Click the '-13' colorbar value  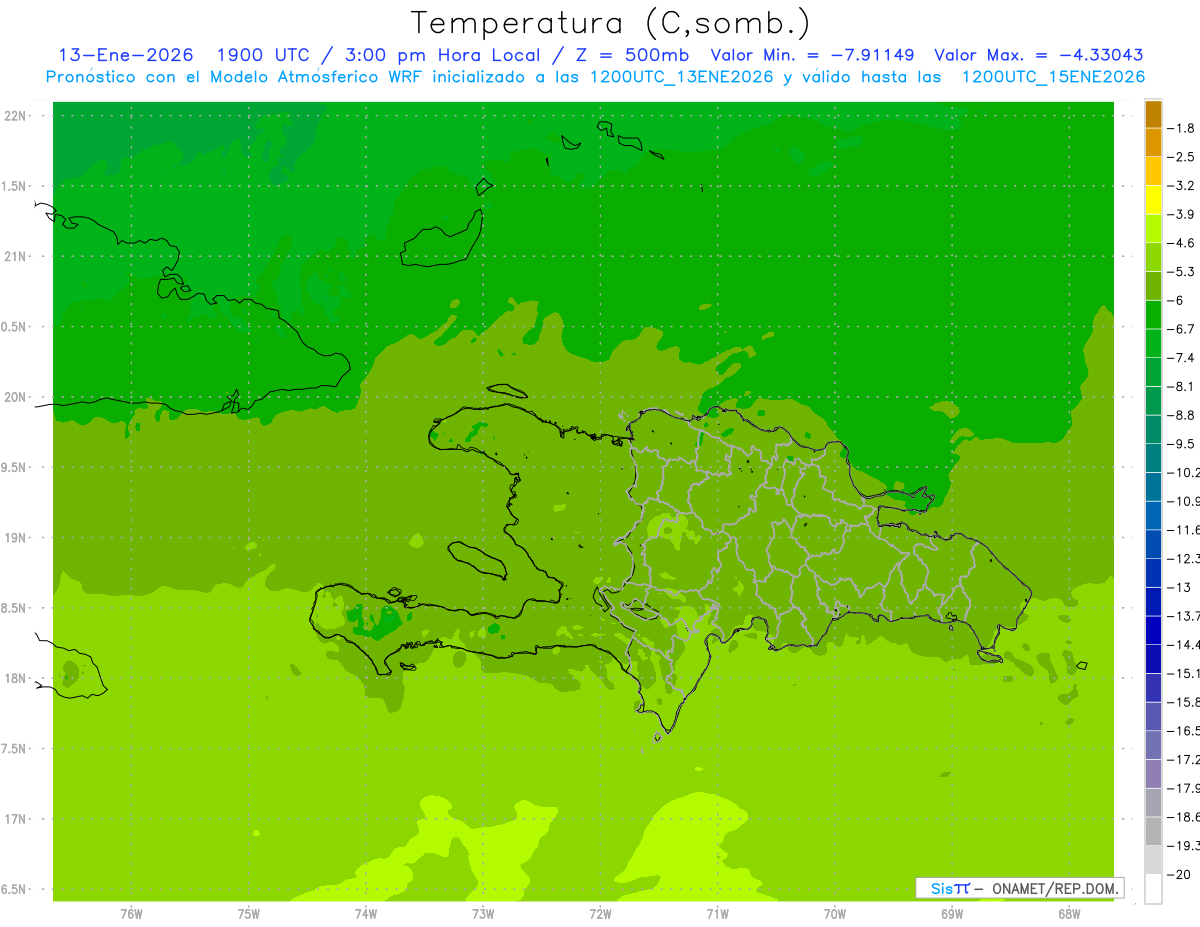(1179, 587)
